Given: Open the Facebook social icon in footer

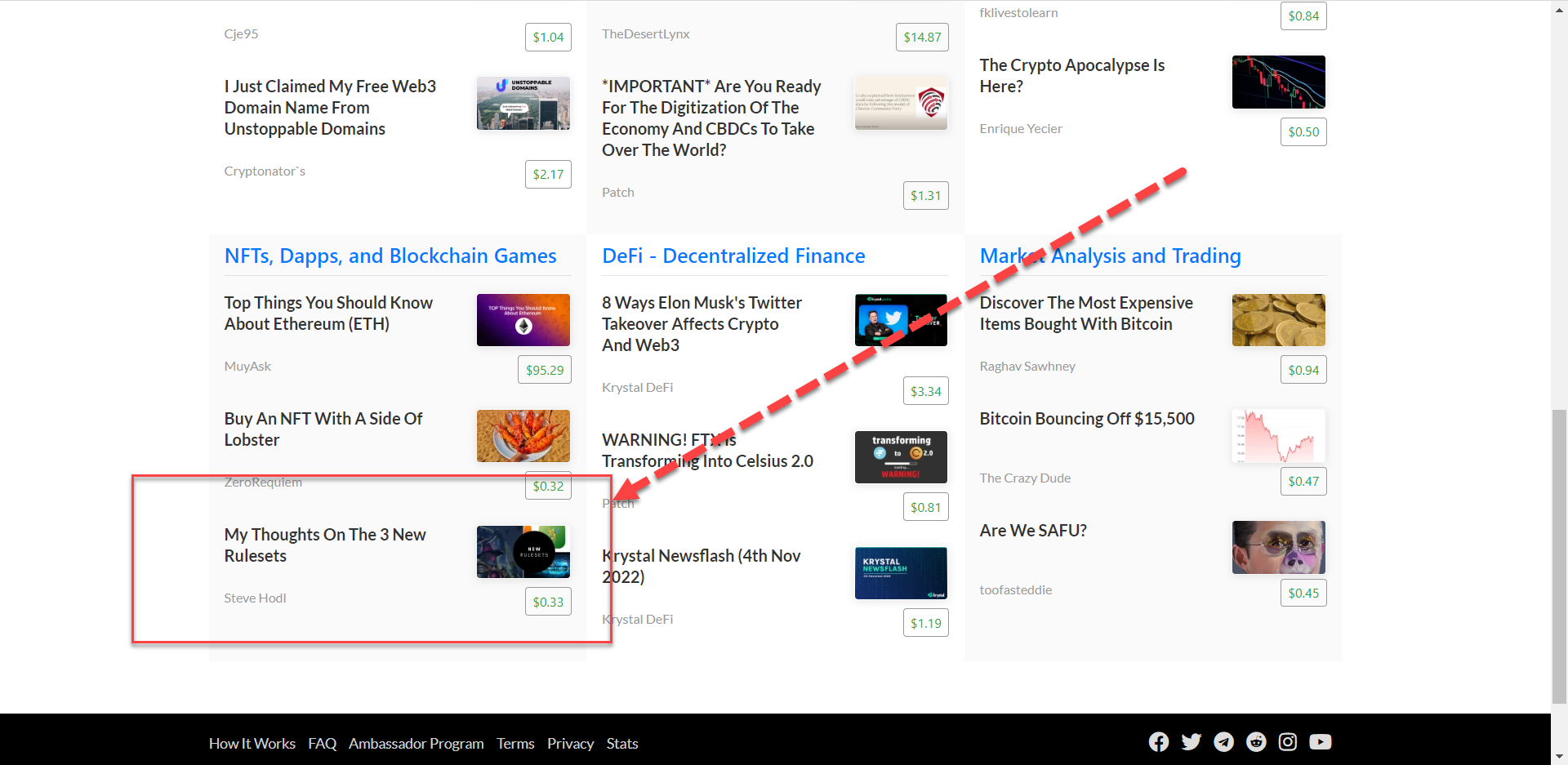Looking at the screenshot, I should [1158, 741].
